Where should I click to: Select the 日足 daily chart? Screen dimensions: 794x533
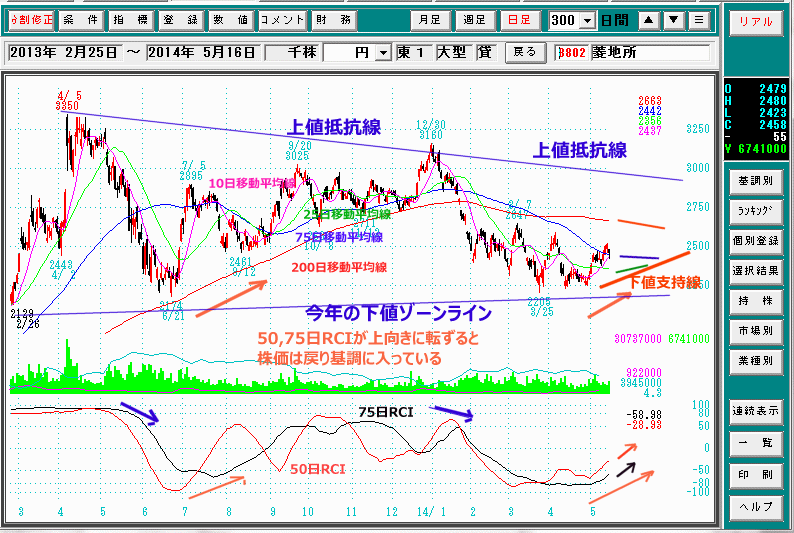click(520, 20)
